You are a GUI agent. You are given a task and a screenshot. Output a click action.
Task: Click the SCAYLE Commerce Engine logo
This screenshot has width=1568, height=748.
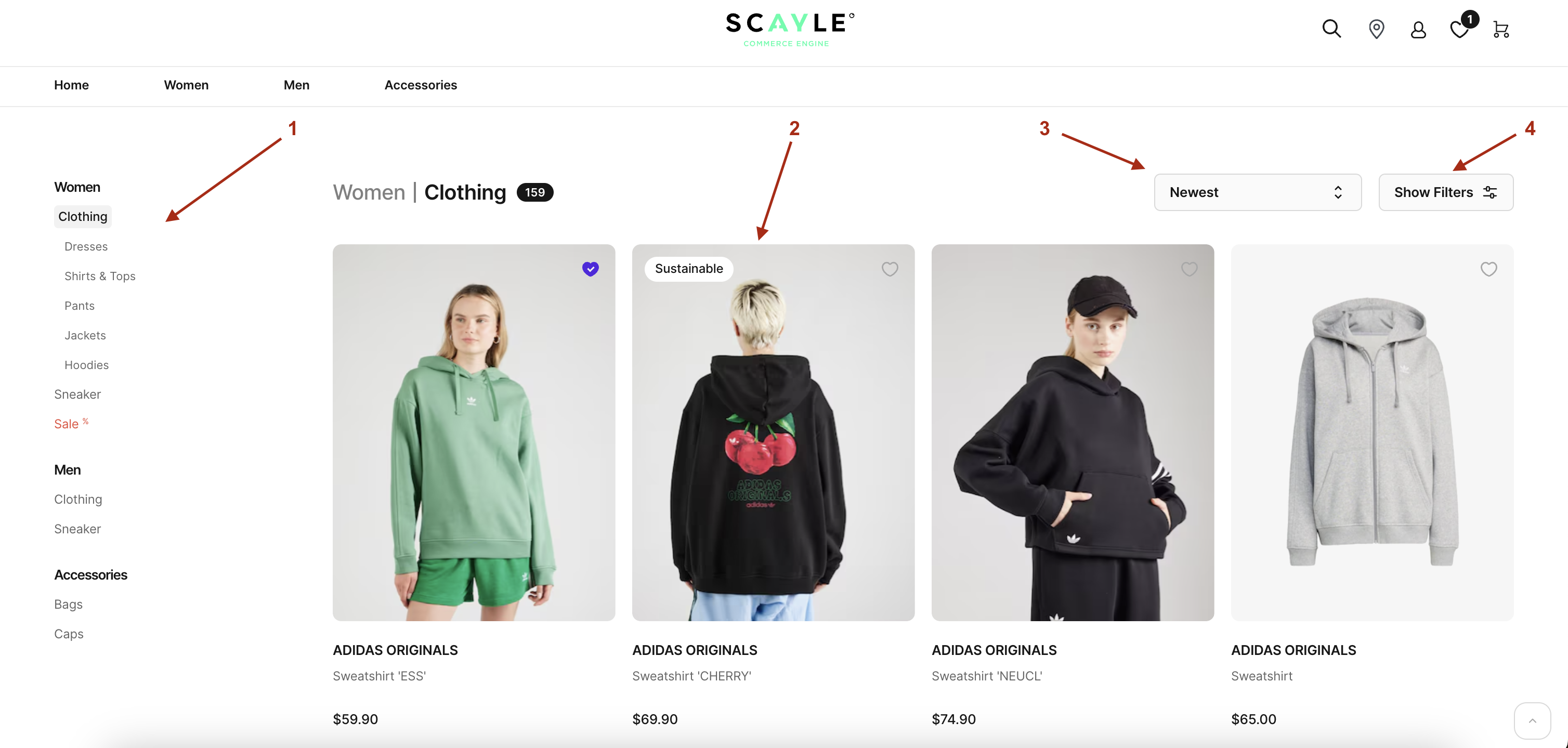tap(790, 29)
